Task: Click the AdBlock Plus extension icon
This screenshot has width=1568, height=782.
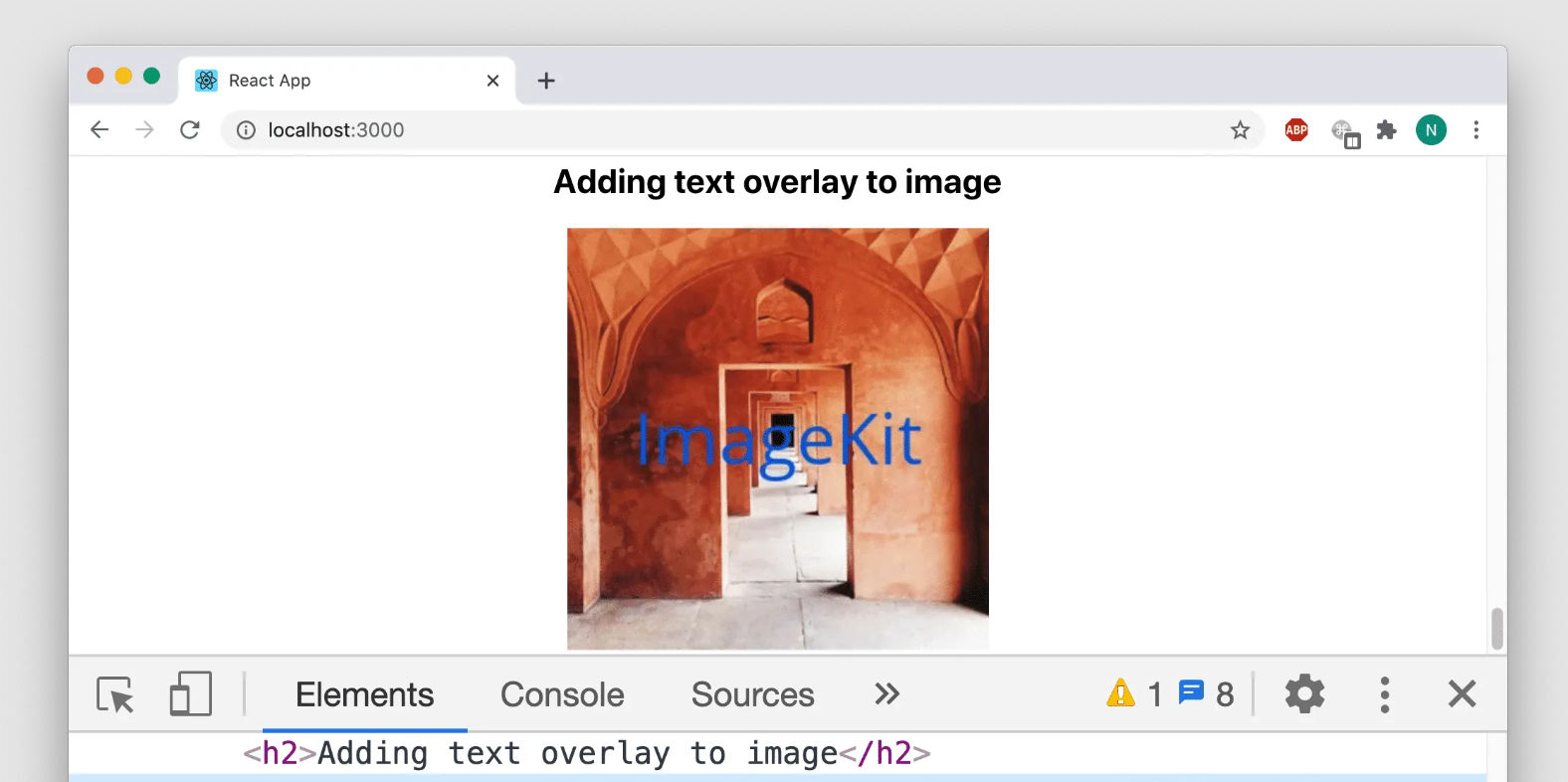Action: pyautogui.click(x=1296, y=129)
